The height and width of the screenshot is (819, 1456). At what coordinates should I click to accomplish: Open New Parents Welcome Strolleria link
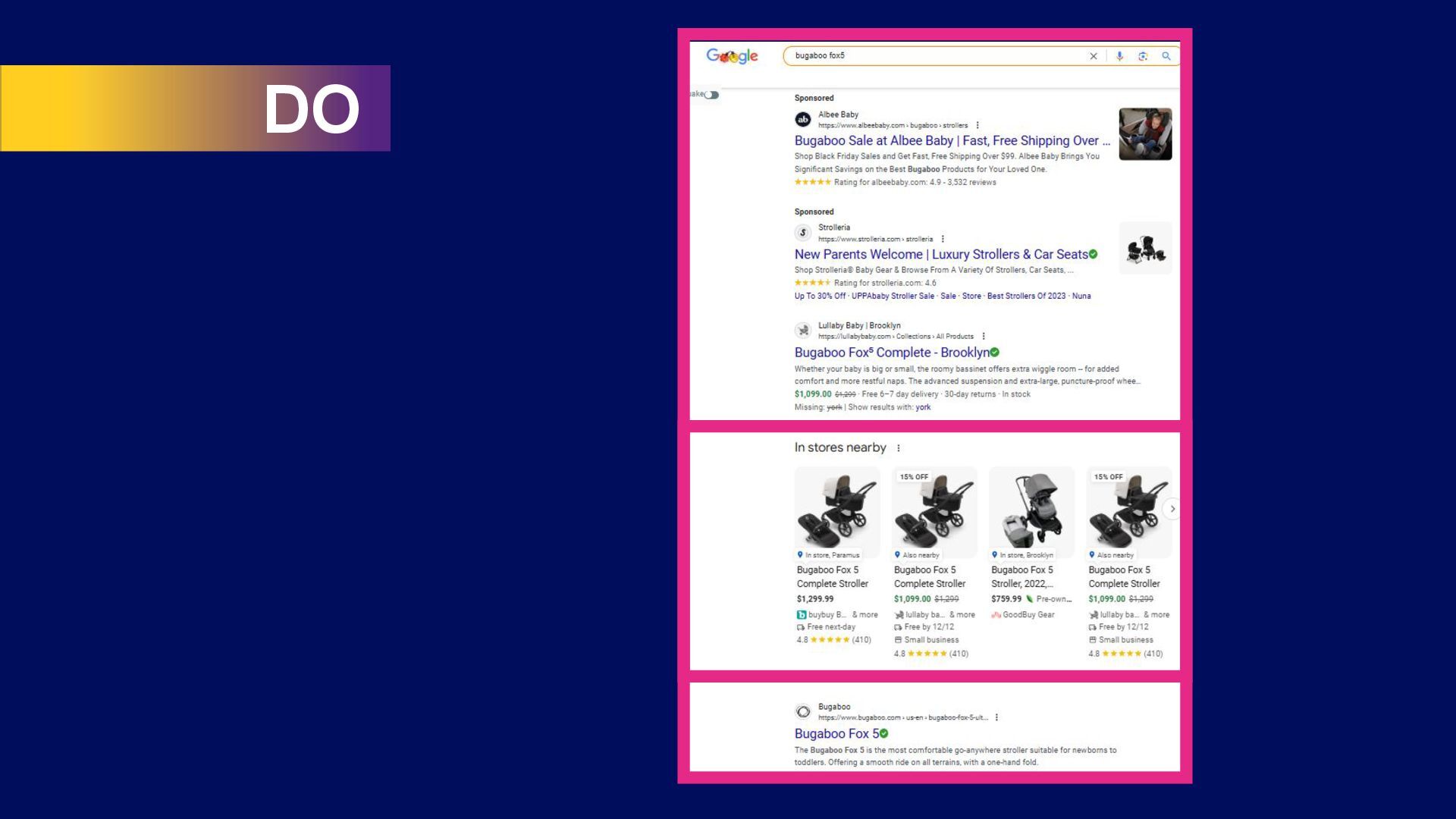(x=940, y=254)
